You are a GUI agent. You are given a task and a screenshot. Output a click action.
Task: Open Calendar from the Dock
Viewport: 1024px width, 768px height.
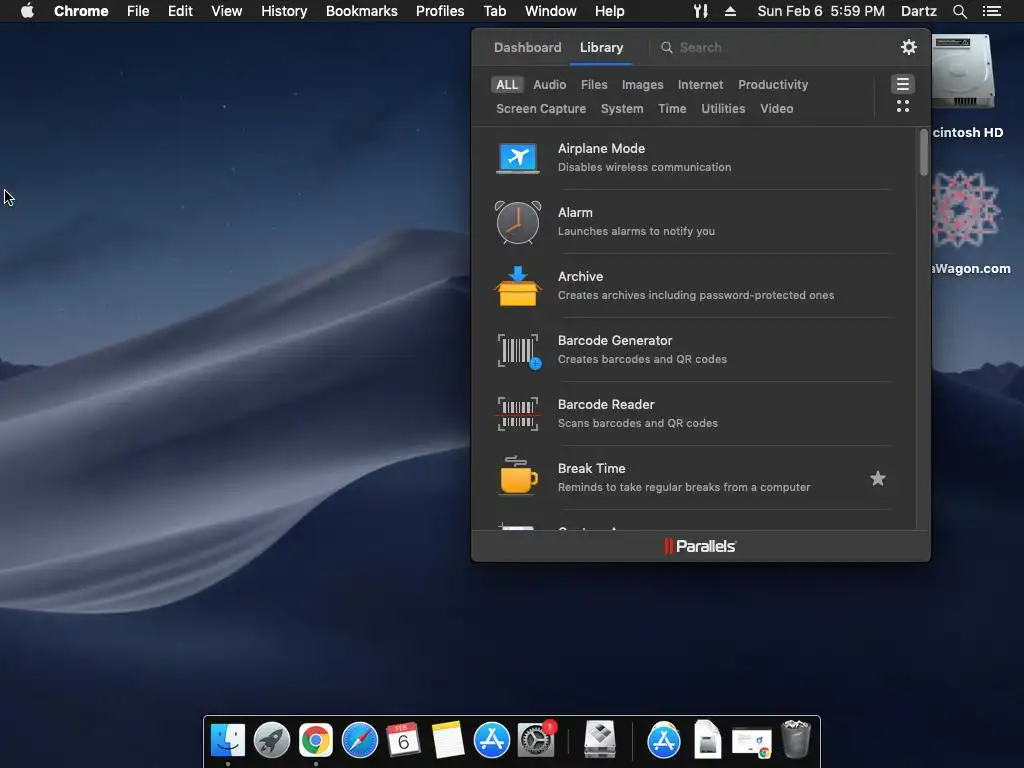pyautogui.click(x=403, y=740)
